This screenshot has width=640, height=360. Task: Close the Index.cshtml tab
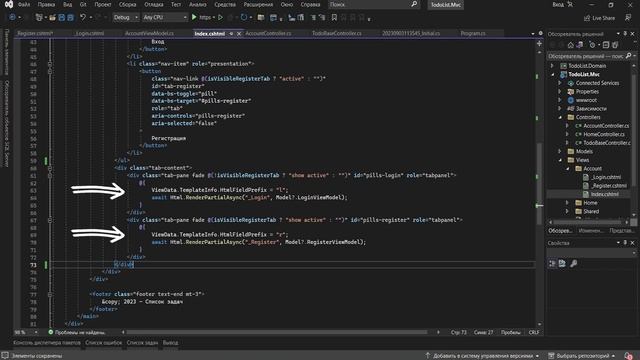coord(239,33)
